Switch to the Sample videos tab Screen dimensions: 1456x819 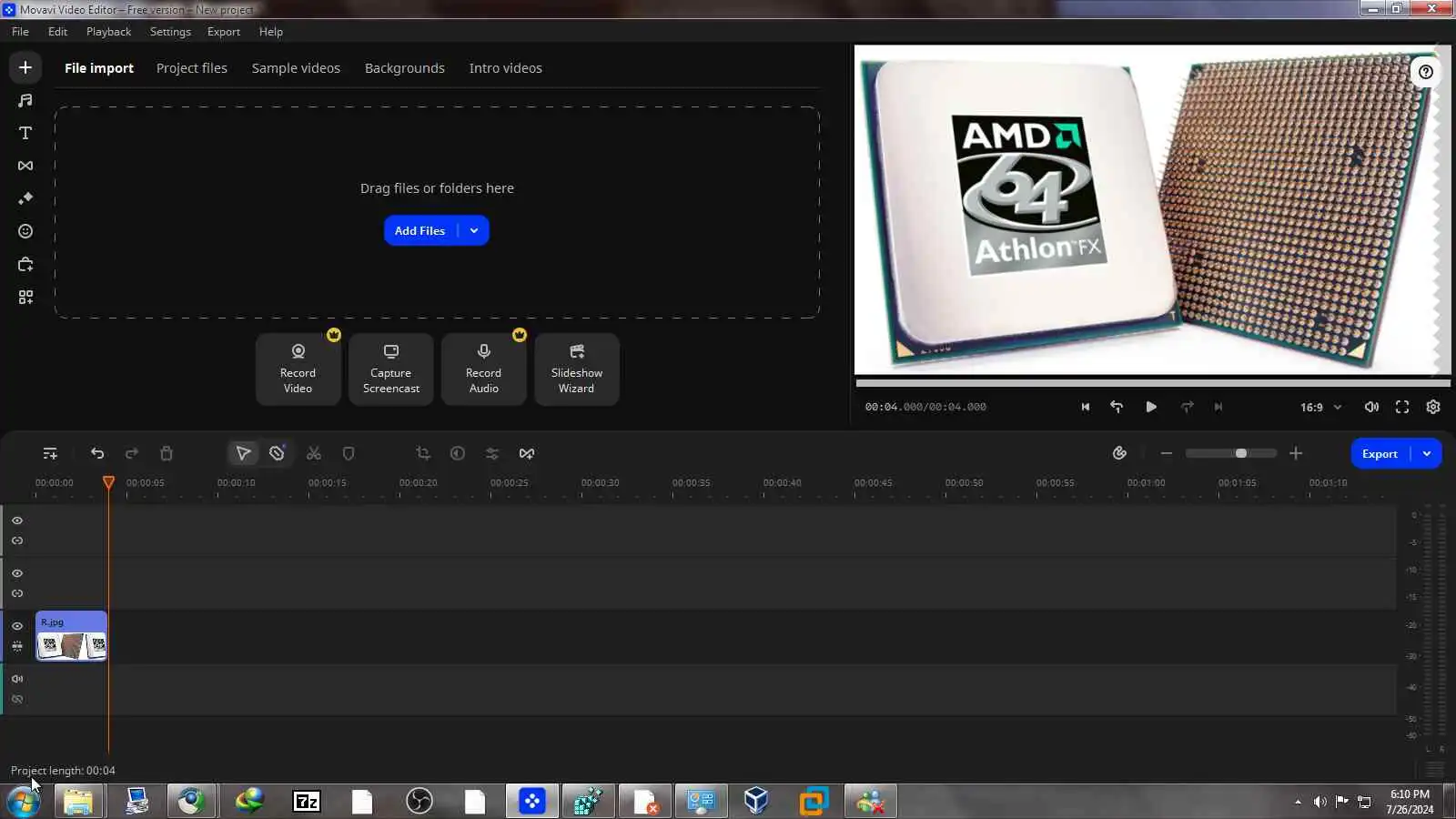pyautogui.click(x=296, y=68)
